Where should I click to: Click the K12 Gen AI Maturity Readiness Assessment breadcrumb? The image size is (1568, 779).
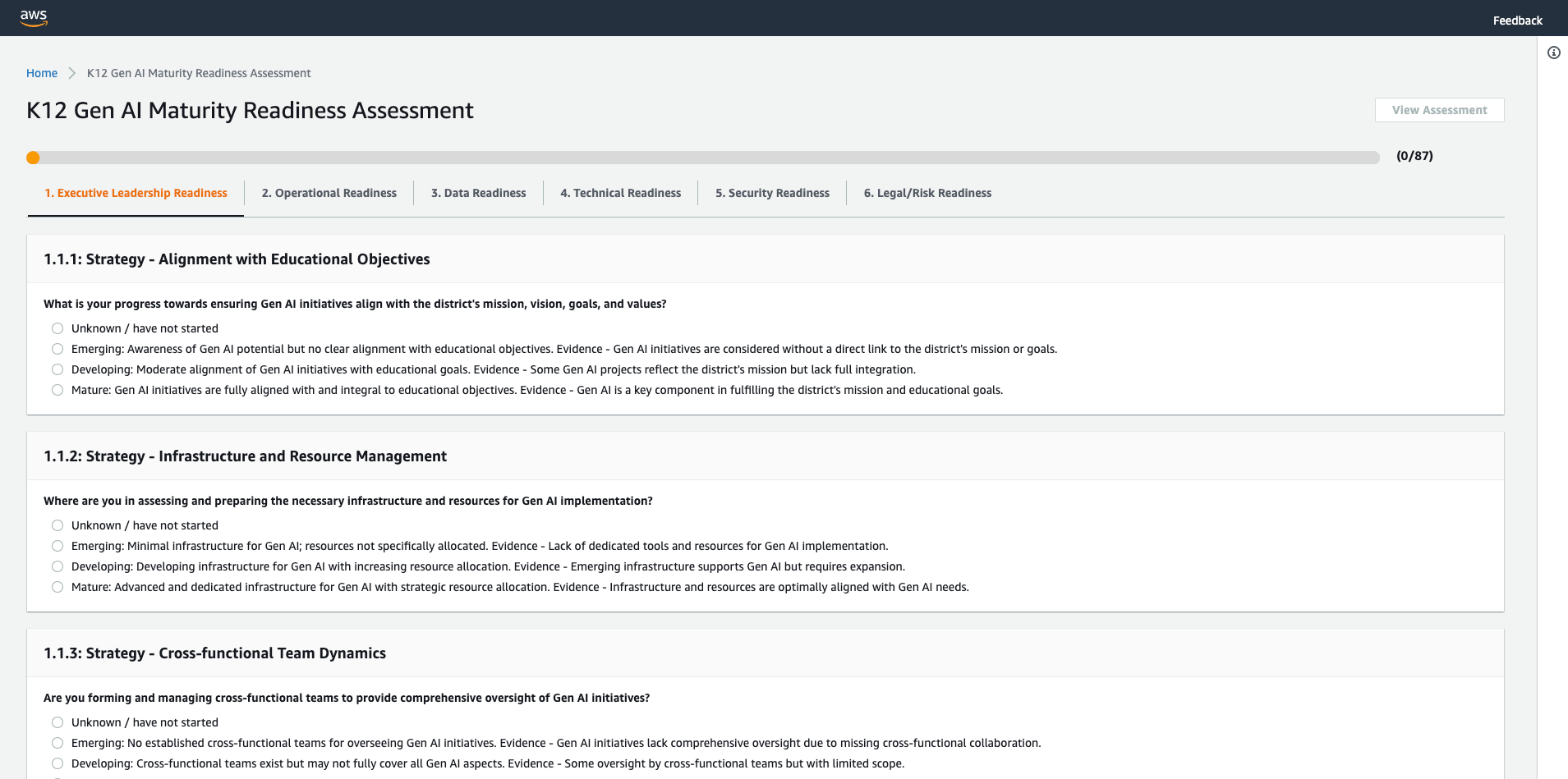(x=199, y=73)
